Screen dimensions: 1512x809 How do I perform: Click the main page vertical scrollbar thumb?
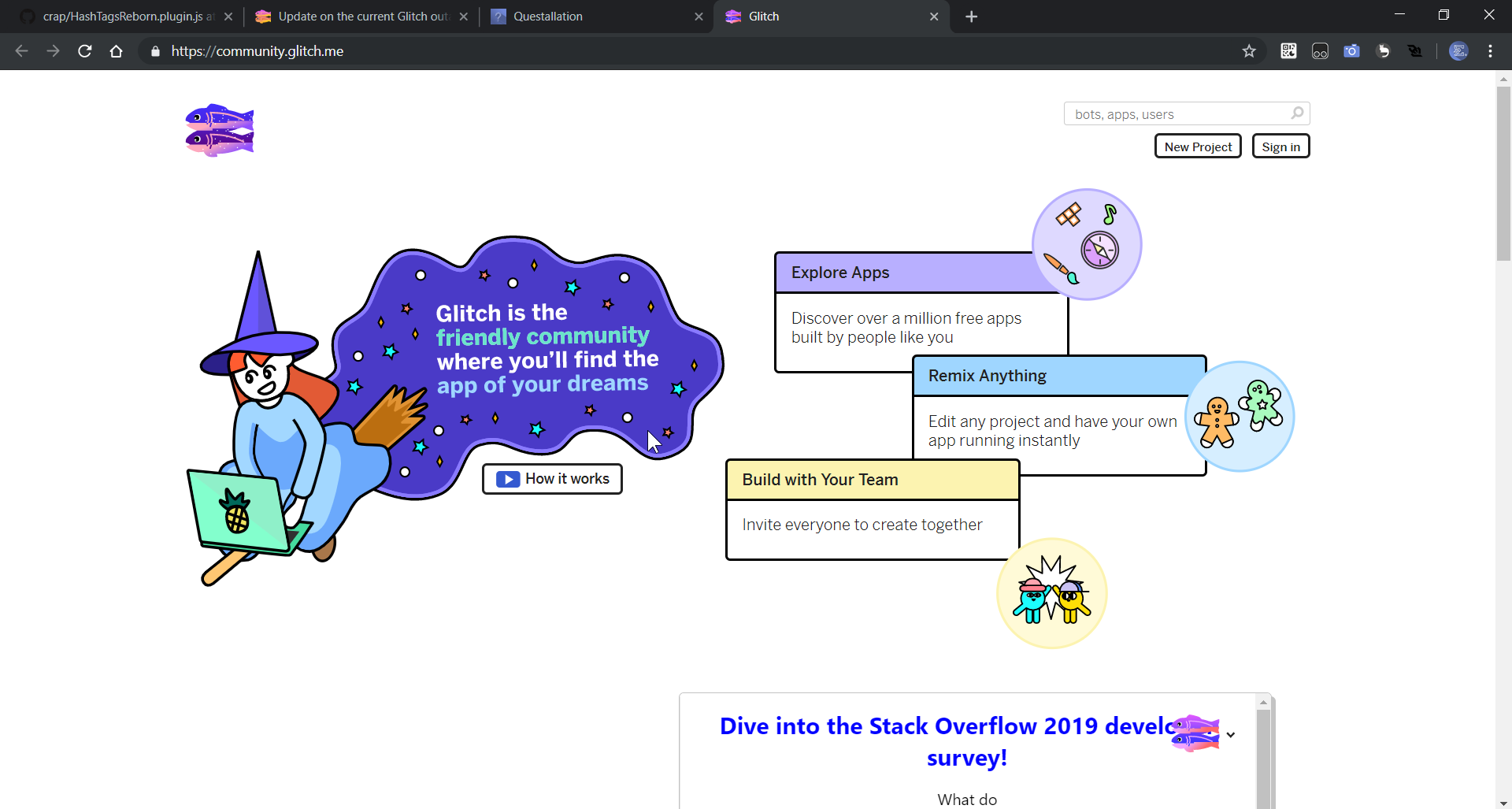tap(1503, 173)
